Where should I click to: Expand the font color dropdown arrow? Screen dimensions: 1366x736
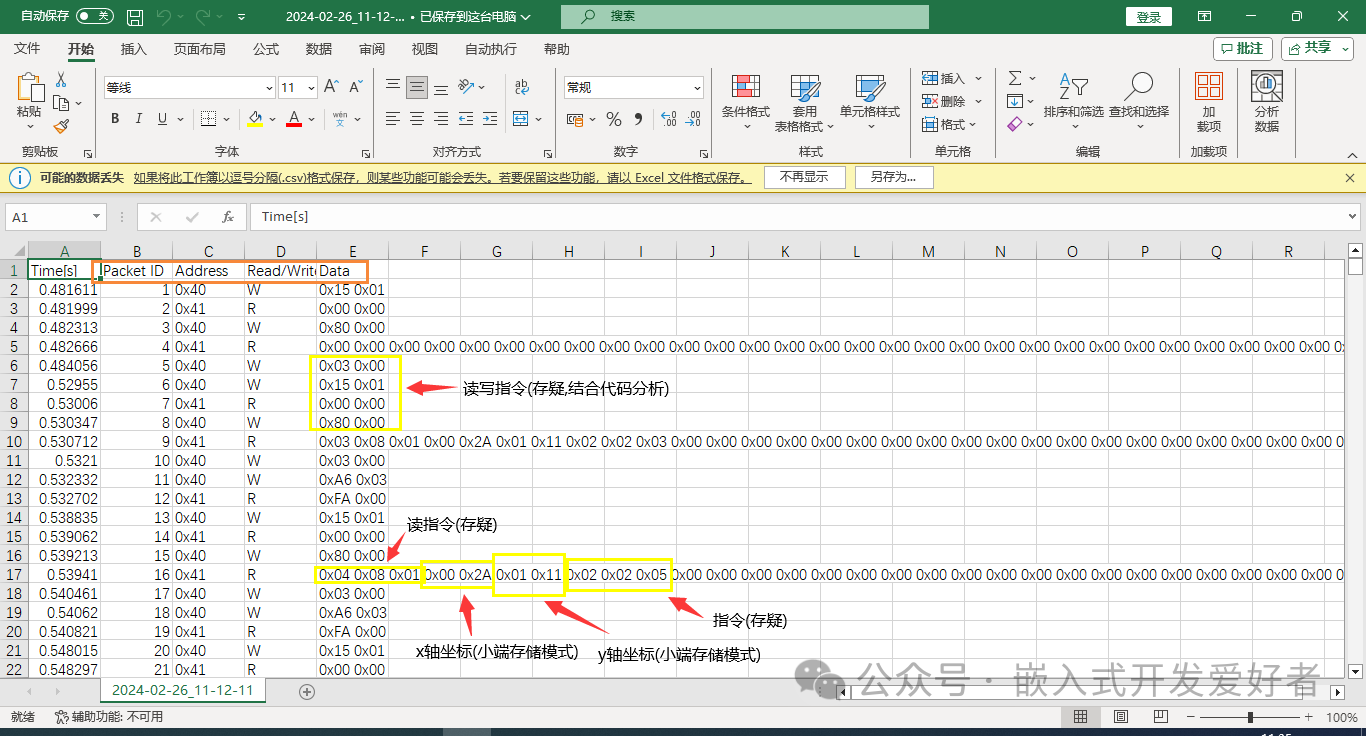(311, 119)
